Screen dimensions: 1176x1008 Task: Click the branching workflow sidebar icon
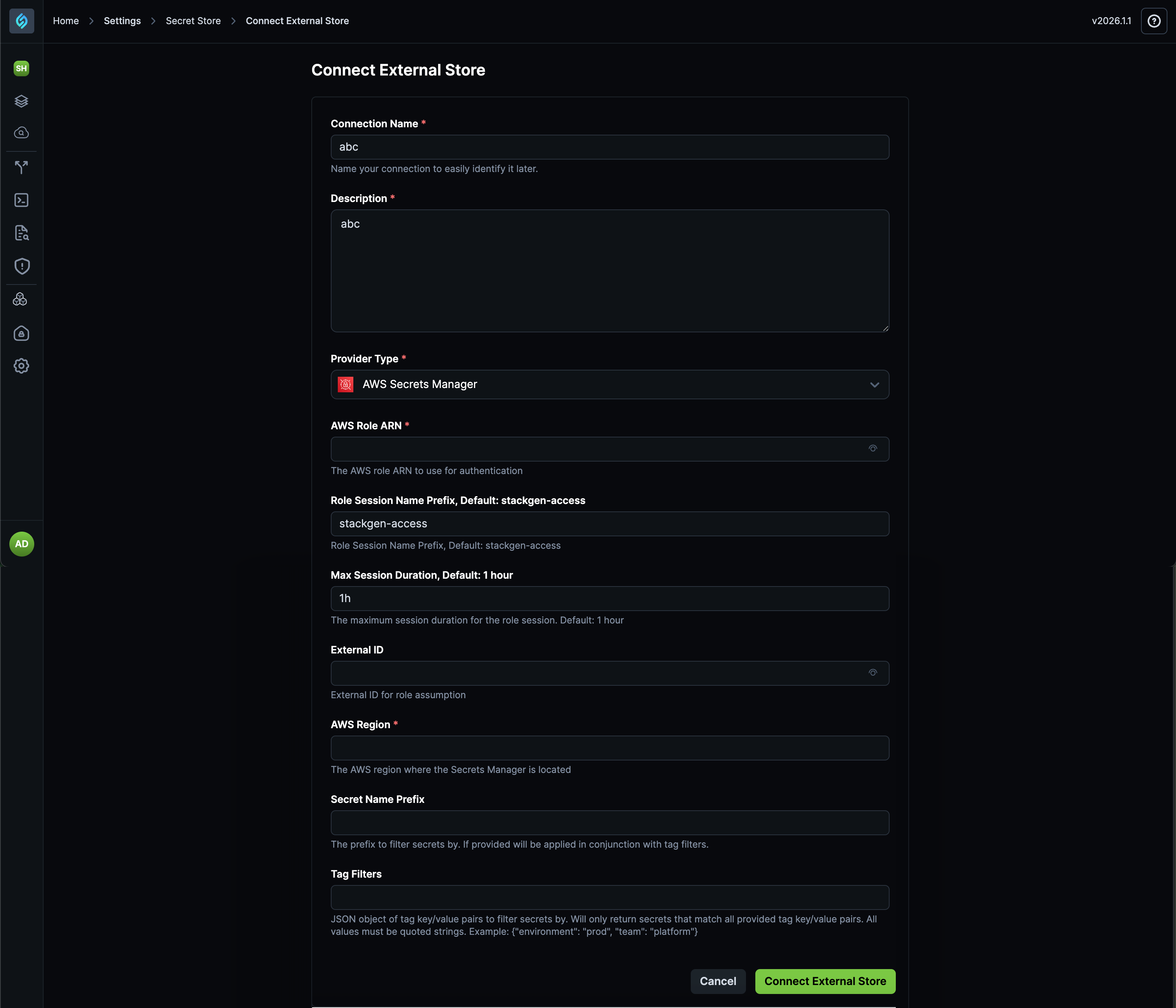(21, 166)
